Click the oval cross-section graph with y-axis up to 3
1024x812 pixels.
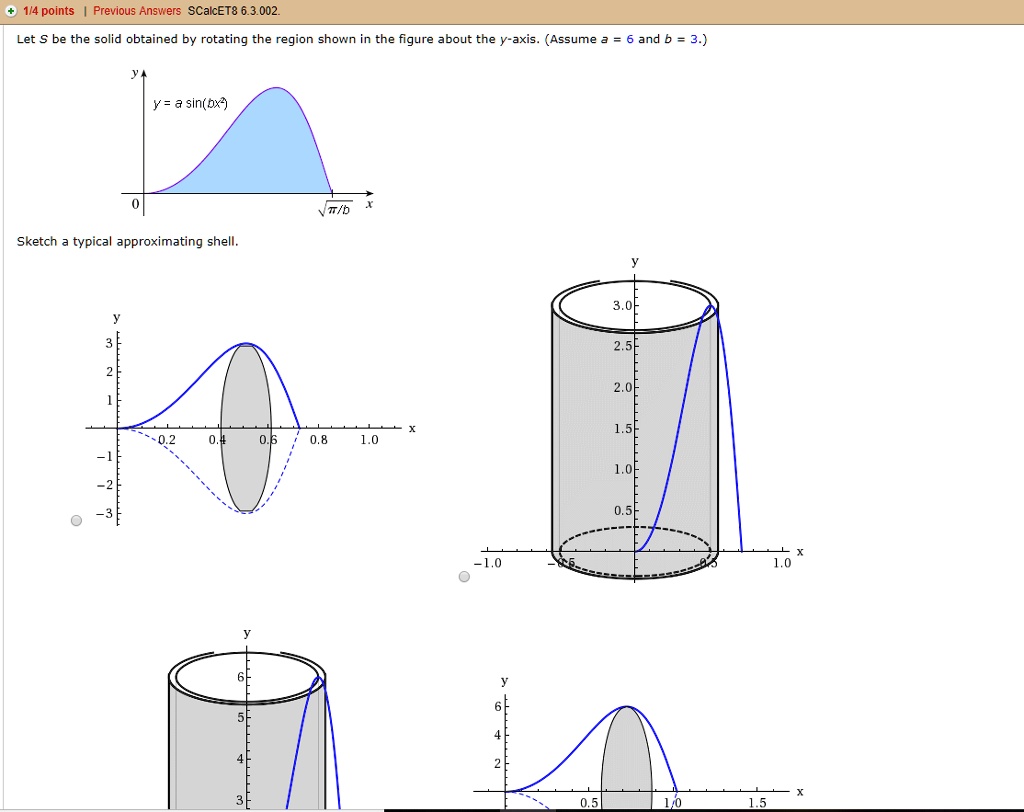click(251, 418)
